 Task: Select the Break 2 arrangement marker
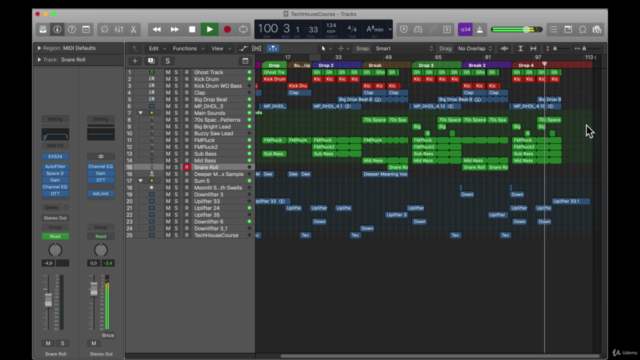487,65
